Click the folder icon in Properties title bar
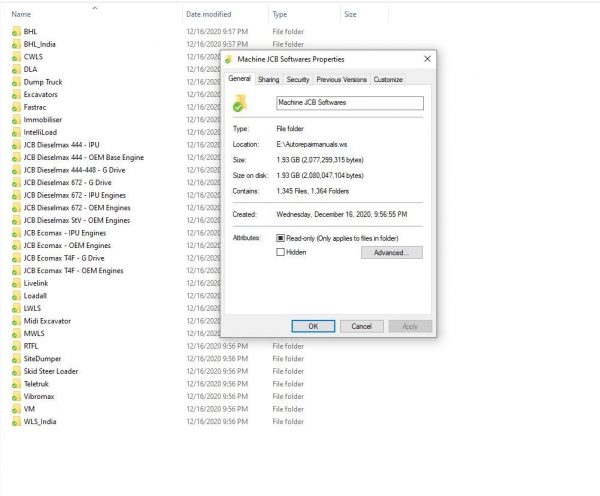This screenshot has width=600, height=496. click(x=229, y=59)
